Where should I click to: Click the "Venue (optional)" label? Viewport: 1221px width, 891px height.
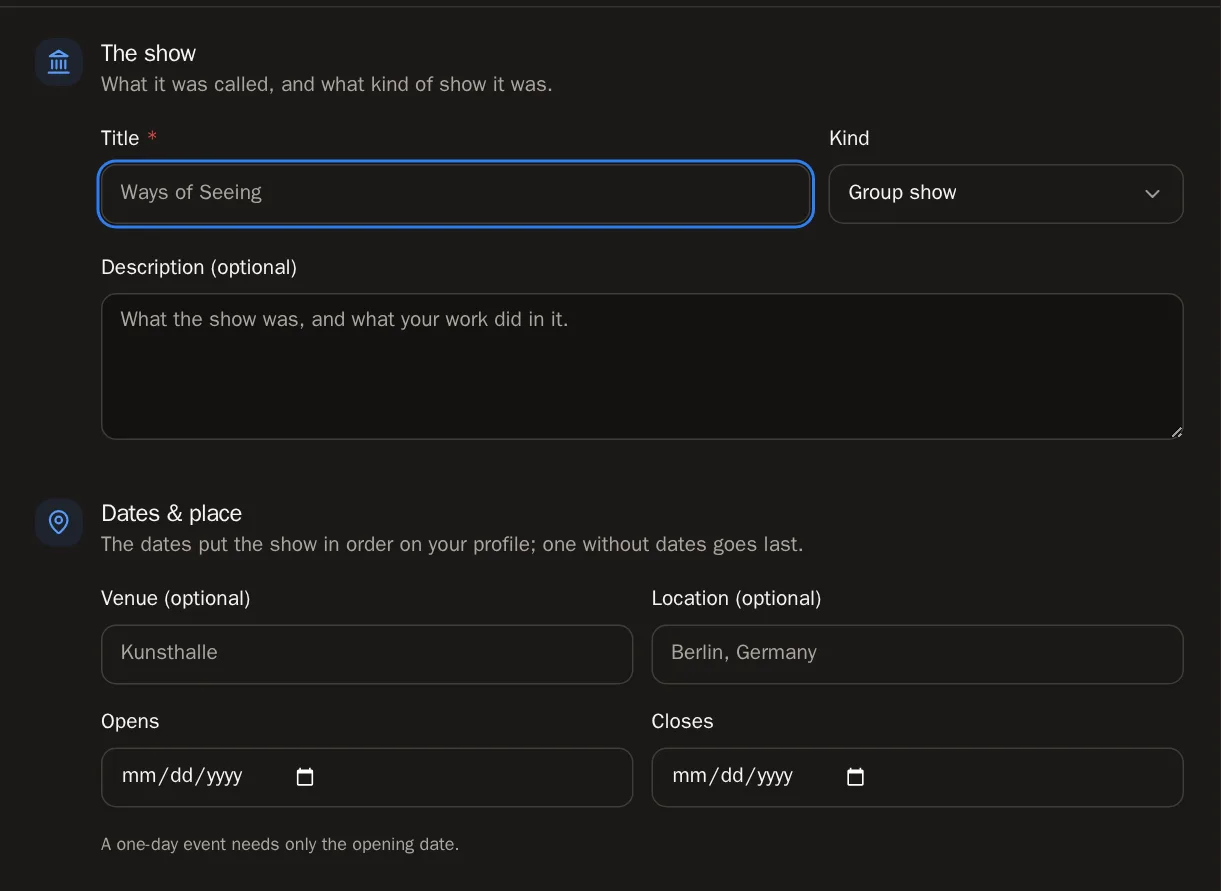[175, 598]
